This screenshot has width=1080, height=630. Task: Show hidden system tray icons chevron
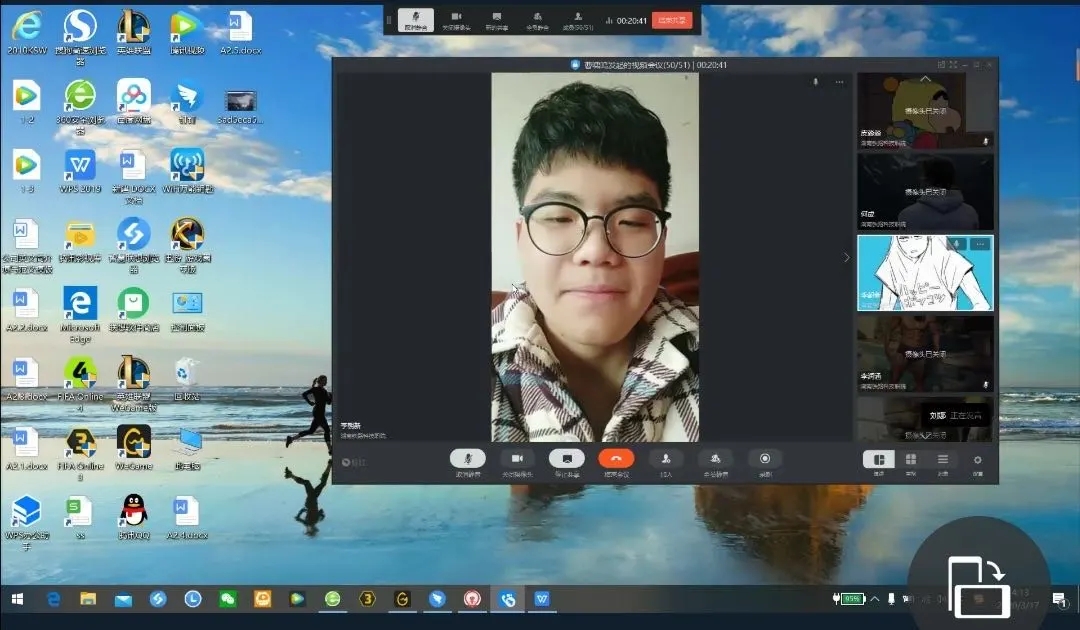[x=875, y=599]
